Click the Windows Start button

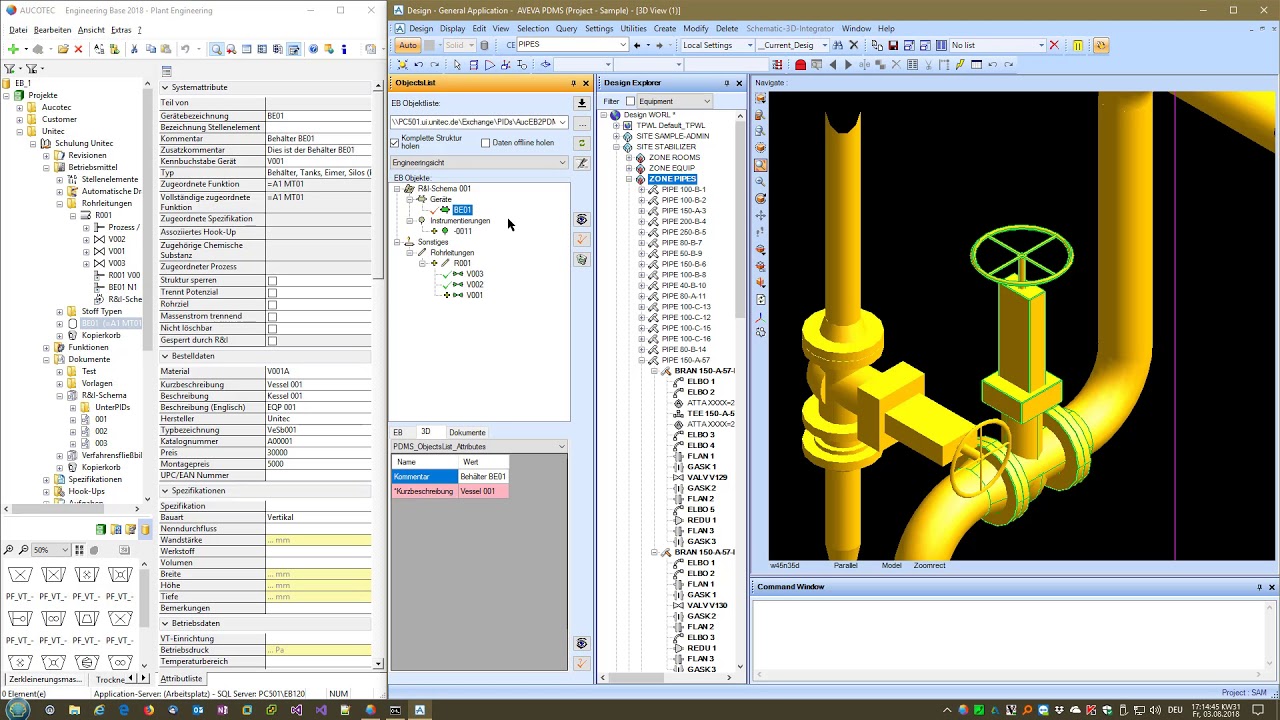coord(16,710)
